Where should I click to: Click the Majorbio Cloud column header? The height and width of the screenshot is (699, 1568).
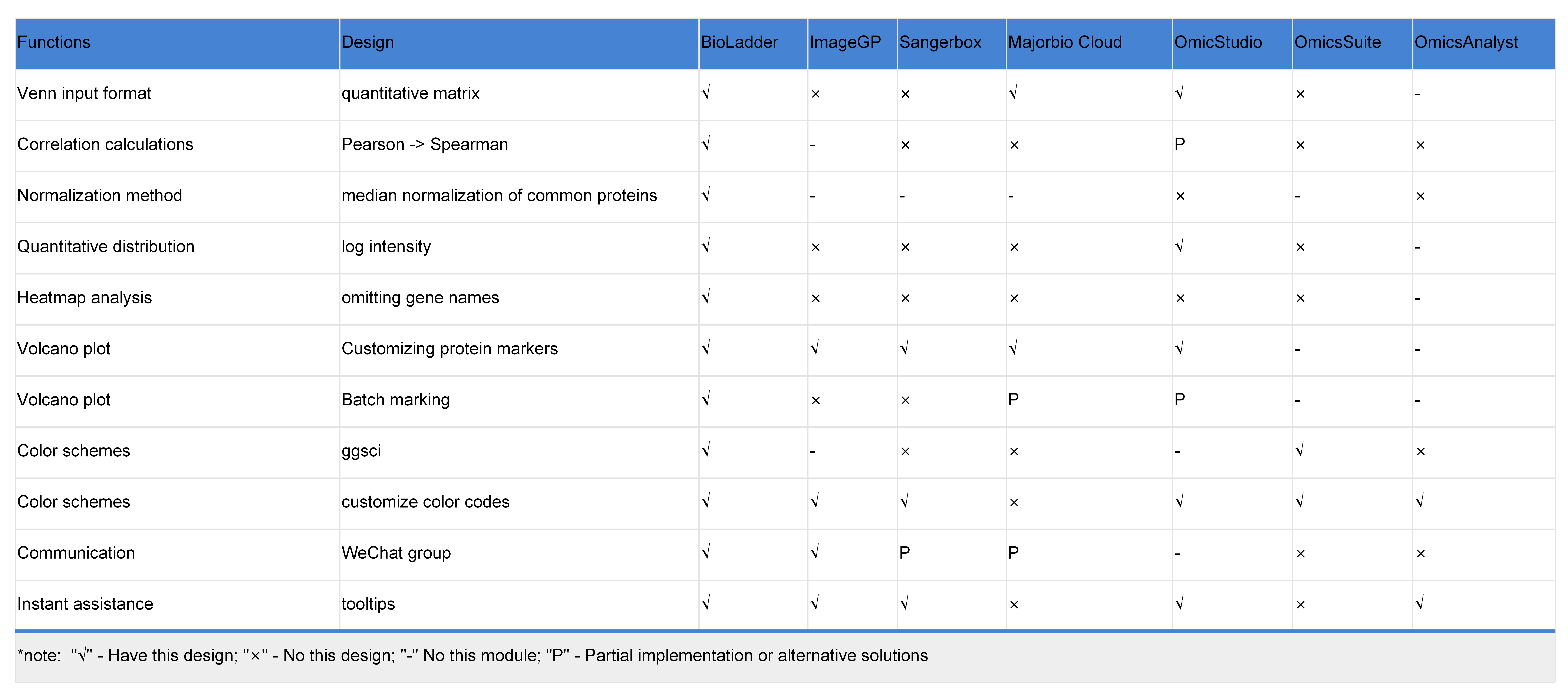pyautogui.click(x=1065, y=43)
